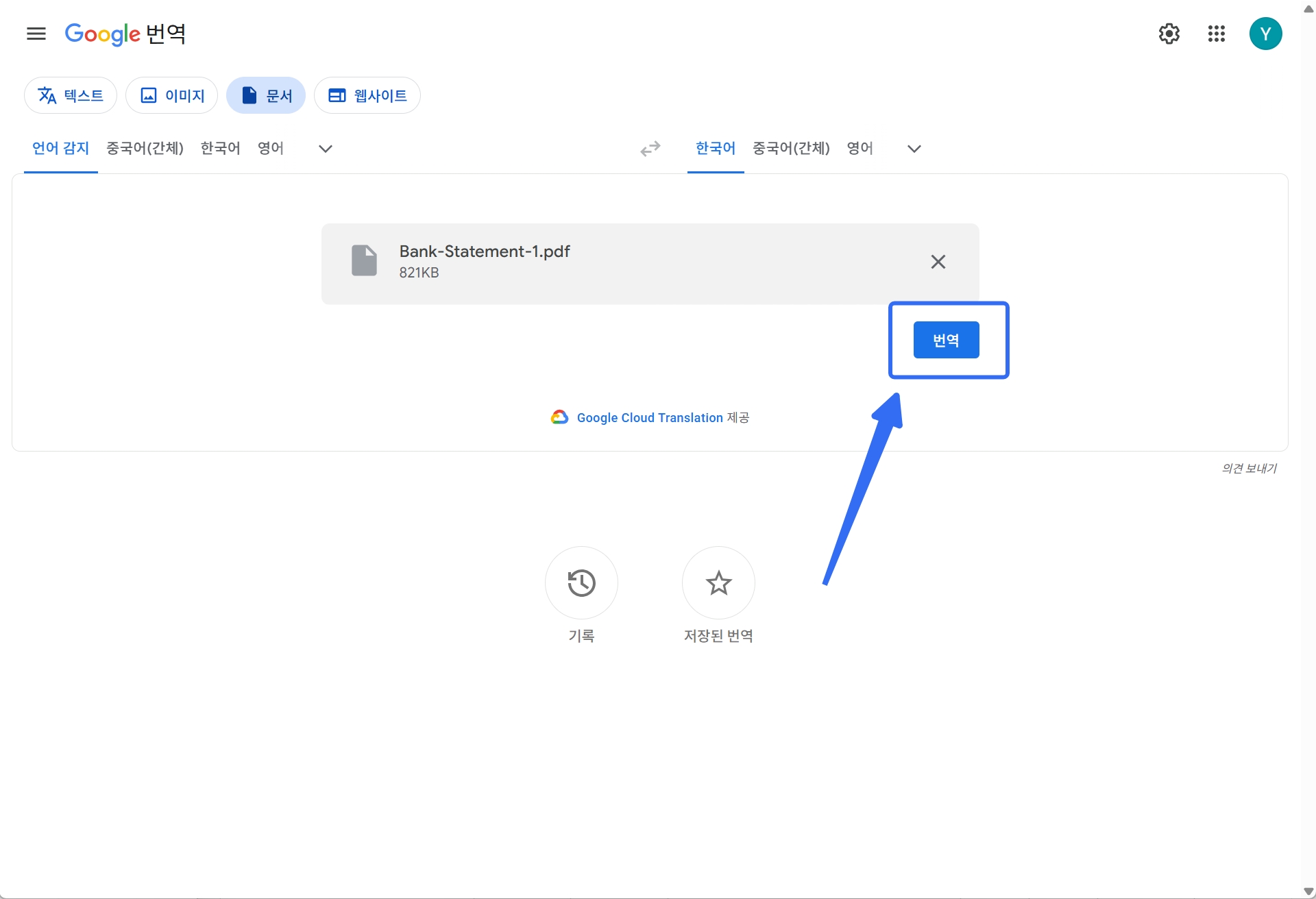
Task: Click the scrollbar down arrow
Action: coord(1308,891)
